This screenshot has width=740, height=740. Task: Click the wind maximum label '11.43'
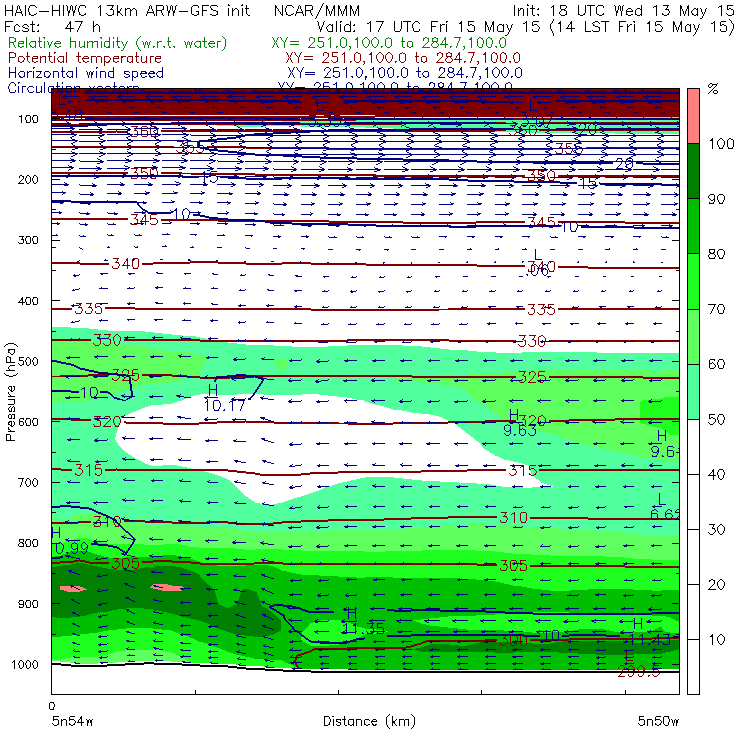(x=651, y=640)
